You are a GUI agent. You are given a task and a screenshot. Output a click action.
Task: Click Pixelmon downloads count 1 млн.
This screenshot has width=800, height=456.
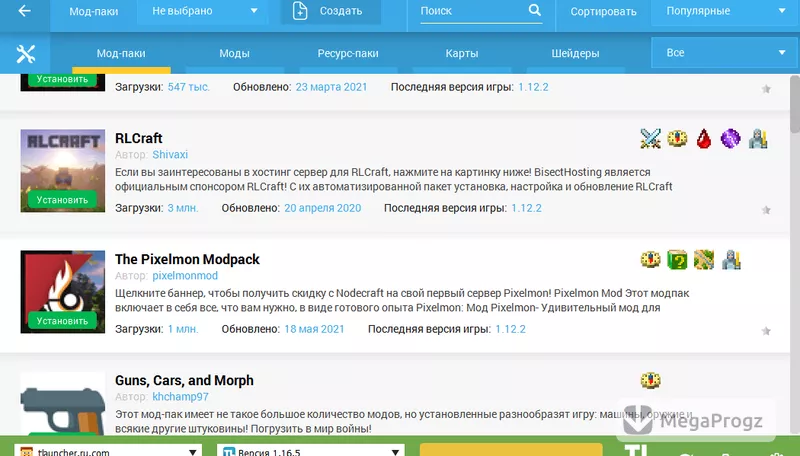coord(183,329)
